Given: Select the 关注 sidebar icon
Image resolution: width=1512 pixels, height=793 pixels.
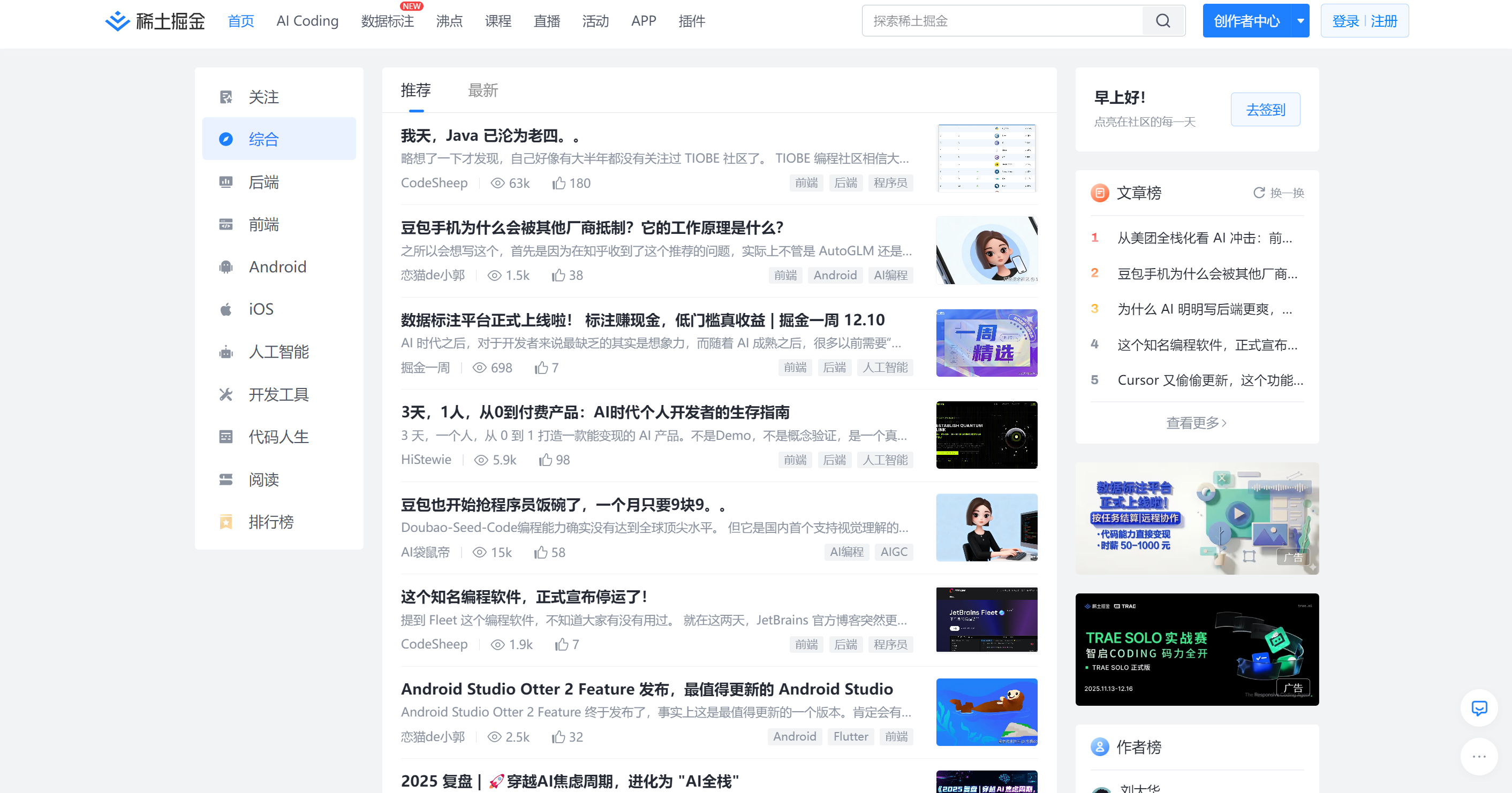Looking at the screenshot, I should [x=226, y=96].
